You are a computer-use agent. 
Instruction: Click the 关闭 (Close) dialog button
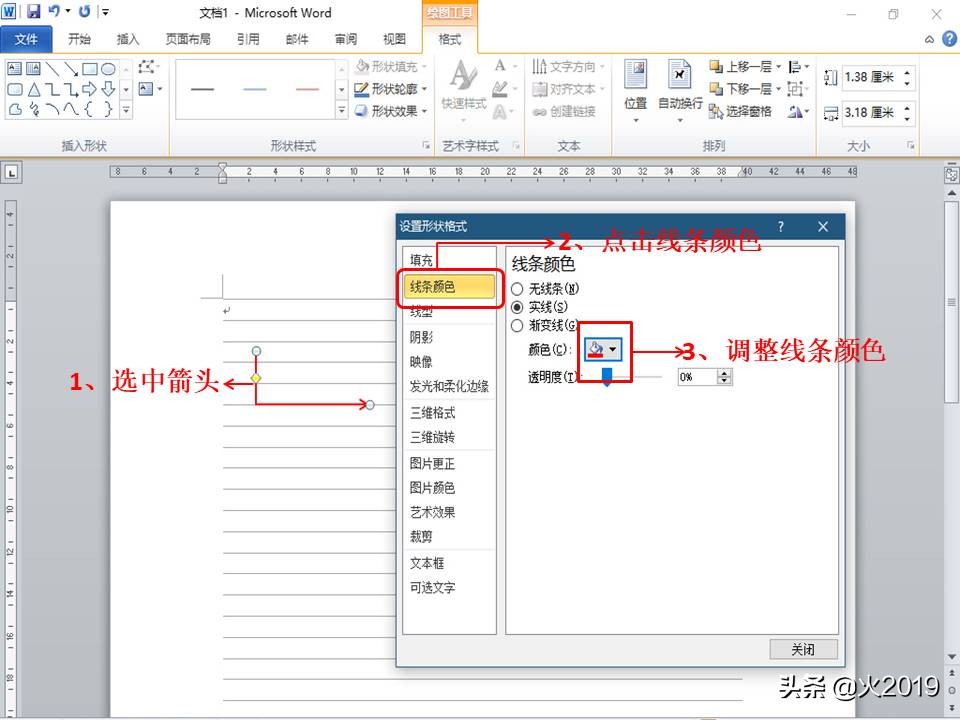click(x=804, y=649)
